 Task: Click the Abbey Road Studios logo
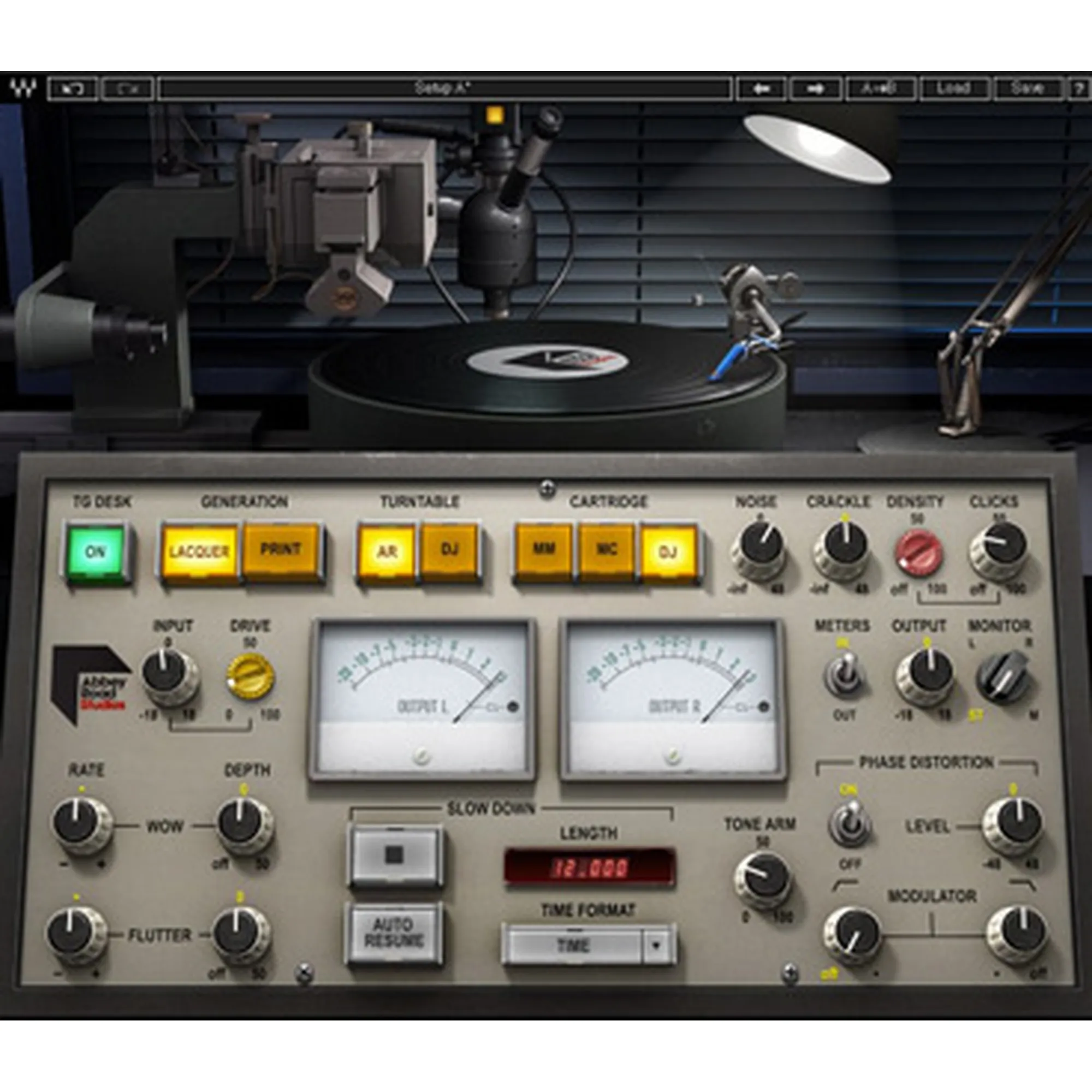(x=91, y=685)
